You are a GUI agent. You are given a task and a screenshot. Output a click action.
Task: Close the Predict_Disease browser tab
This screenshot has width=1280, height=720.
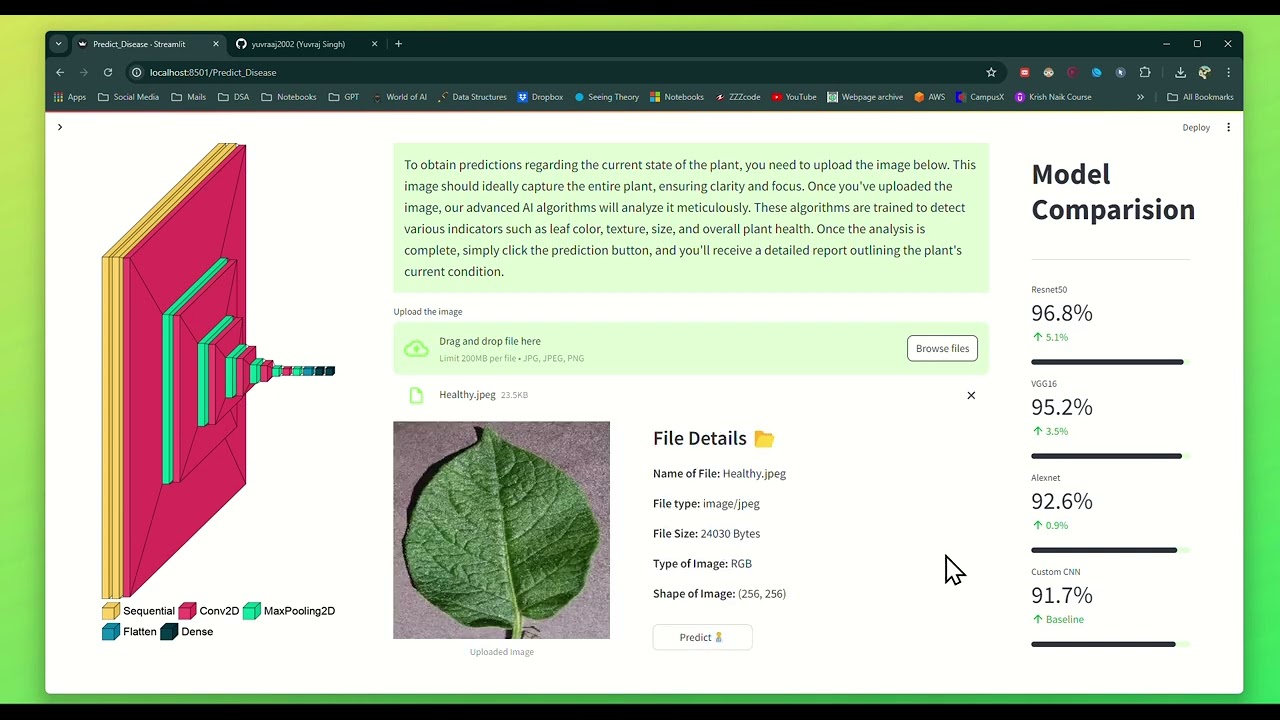click(215, 44)
